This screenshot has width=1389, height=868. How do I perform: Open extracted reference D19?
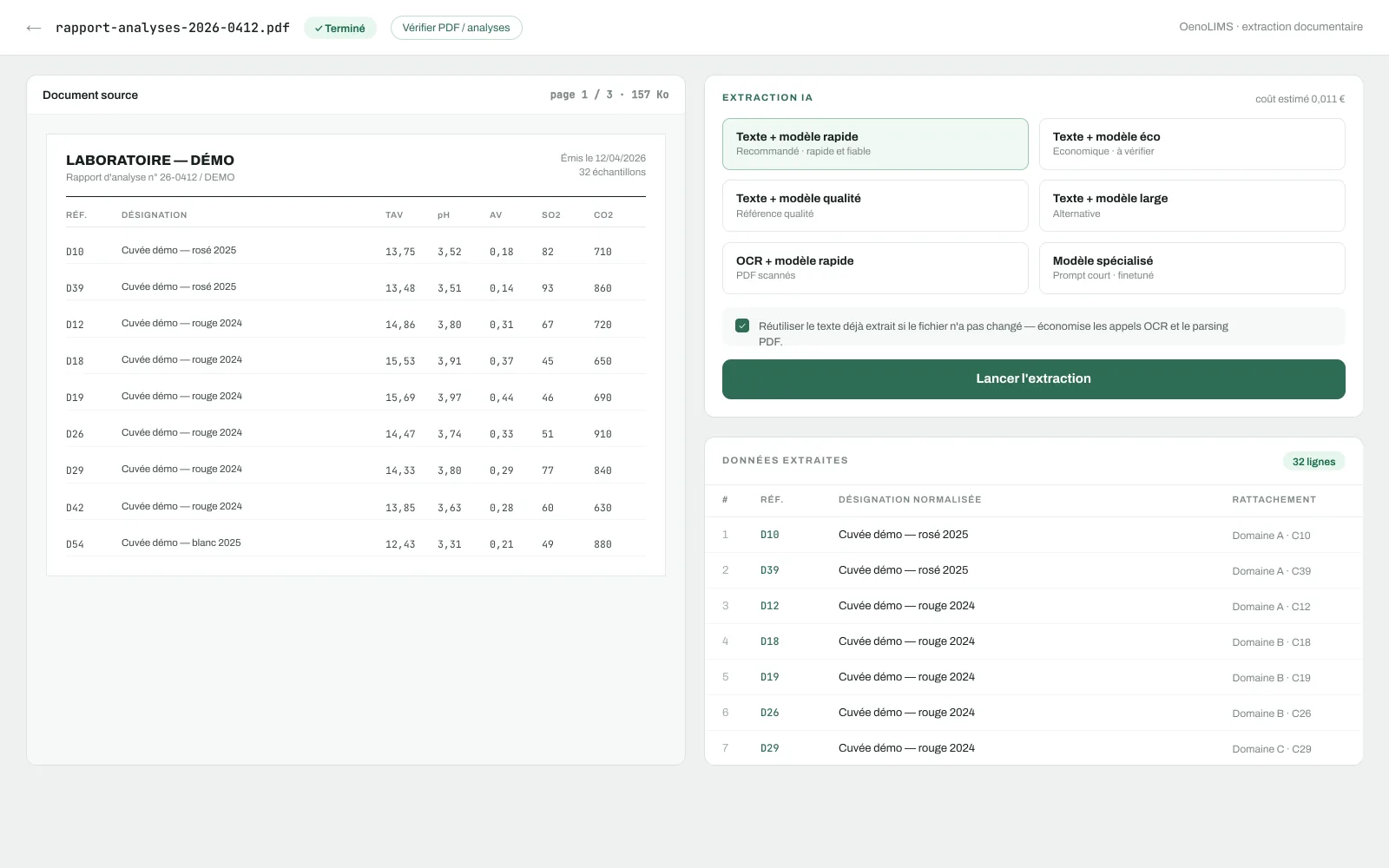pyautogui.click(x=770, y=678)
